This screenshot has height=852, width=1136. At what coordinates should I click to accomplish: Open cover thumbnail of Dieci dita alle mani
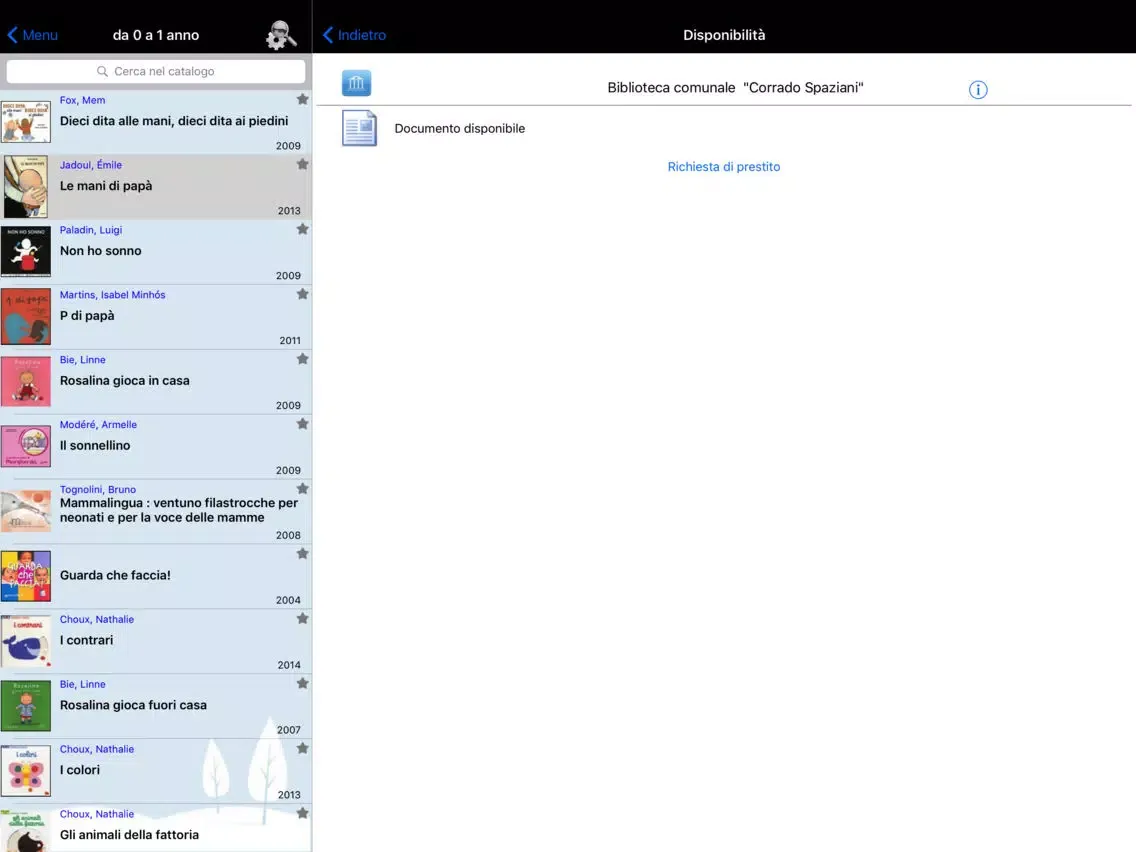pos(26,122)
